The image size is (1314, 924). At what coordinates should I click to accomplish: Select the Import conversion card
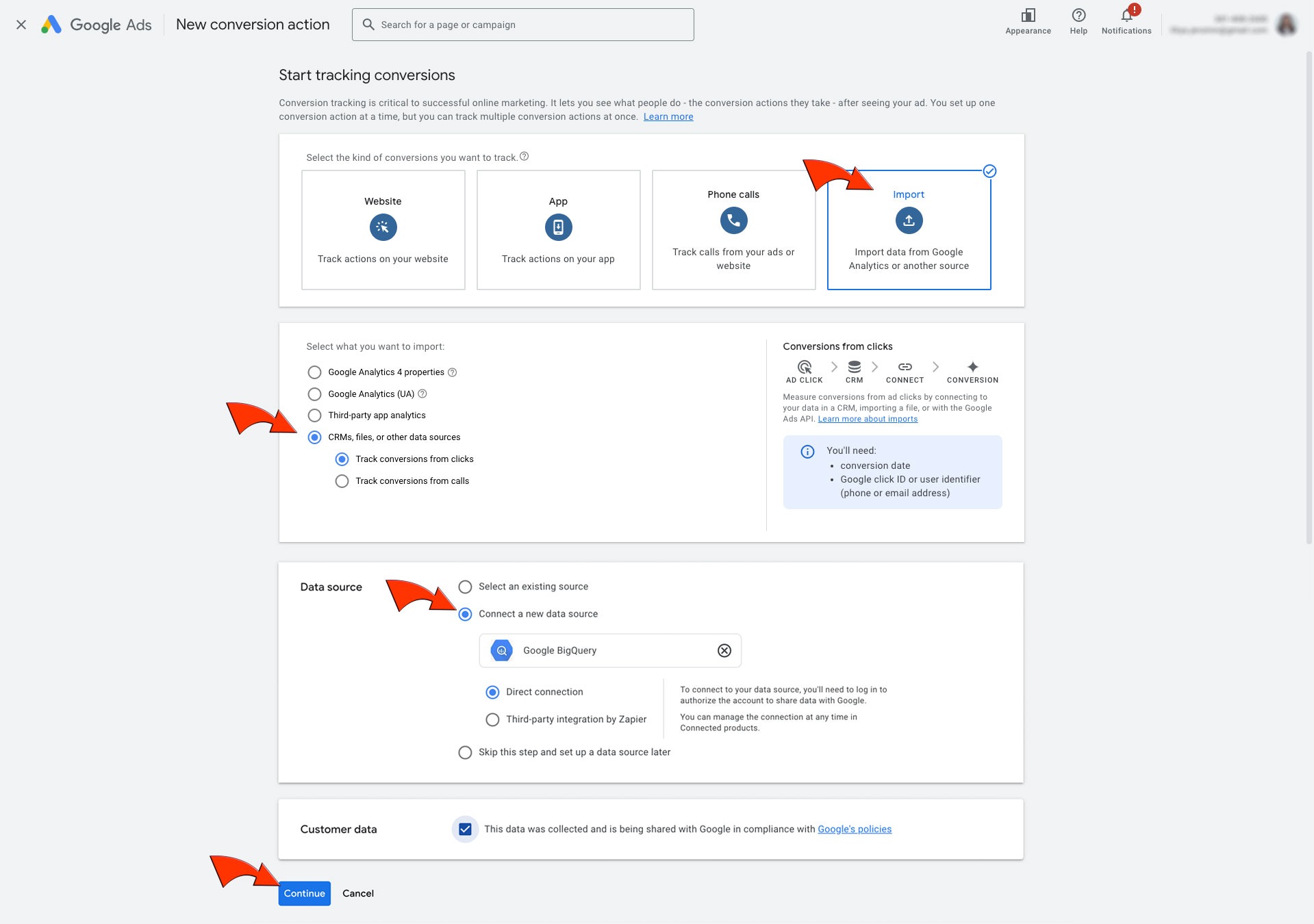(909, 230)
